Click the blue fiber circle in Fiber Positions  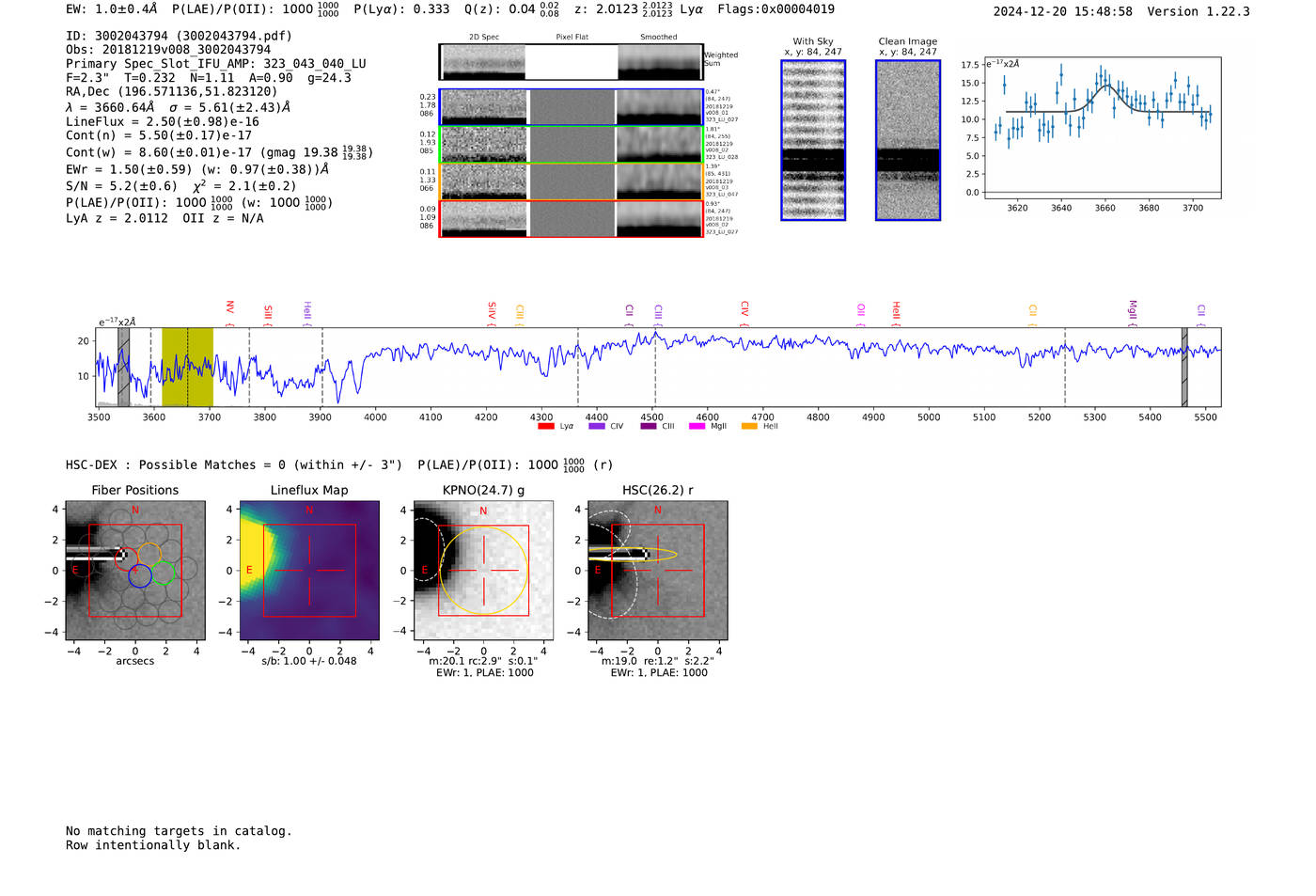pyautogui.click(x=140, y=576)
